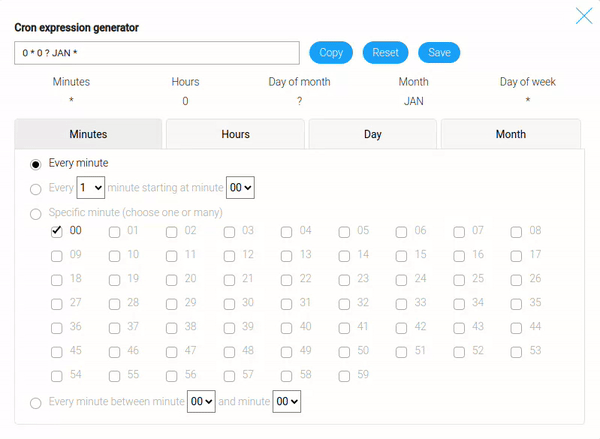Select the Every minute radio option

pyautogui.click(x=37, y=163)
